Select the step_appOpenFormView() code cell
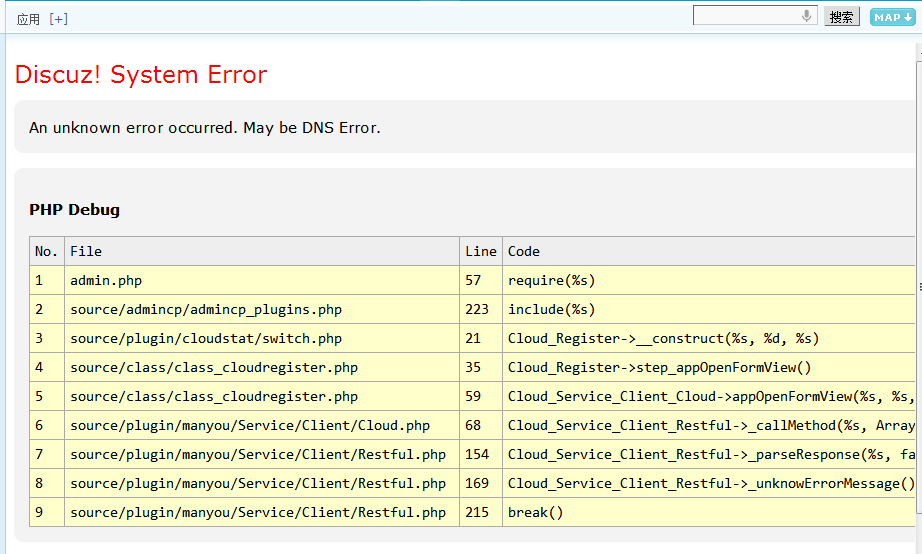This screenshot has width=922, height=554. (709, 367)
